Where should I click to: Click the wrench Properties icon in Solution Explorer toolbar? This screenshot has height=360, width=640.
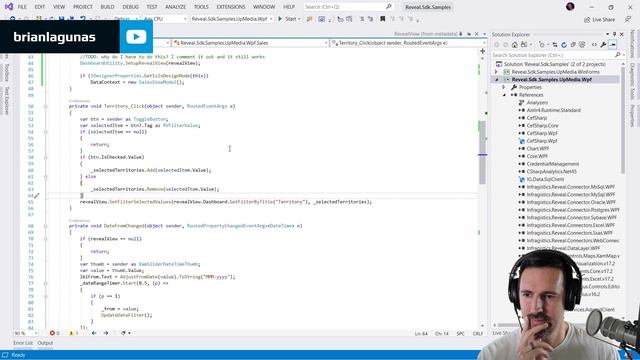(x=603, y=44)
